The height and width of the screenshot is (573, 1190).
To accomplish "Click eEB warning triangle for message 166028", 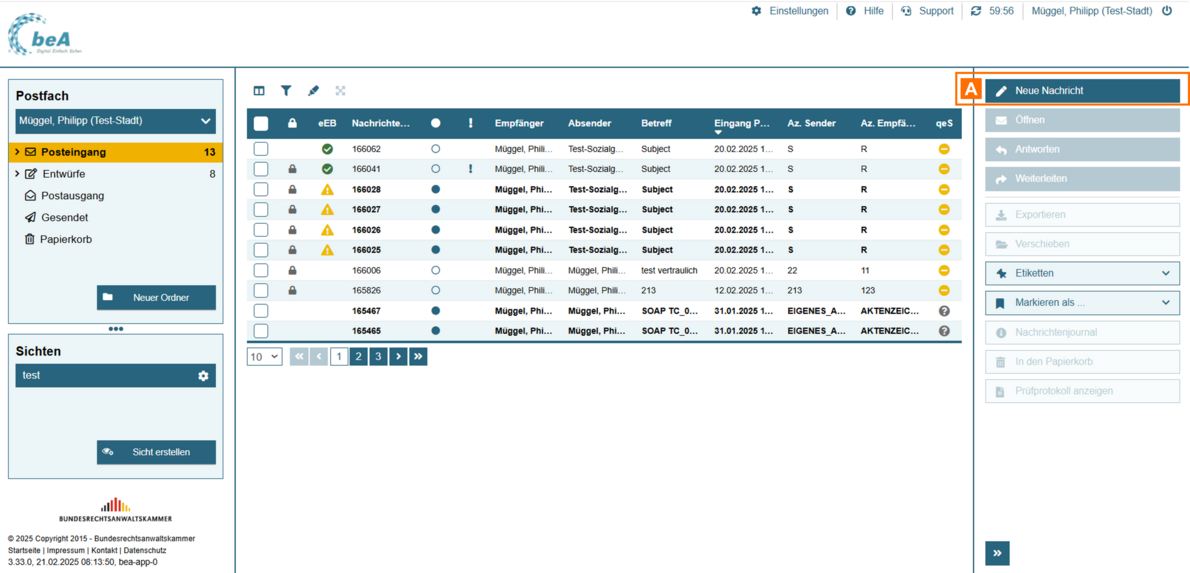I will (327, 189).
